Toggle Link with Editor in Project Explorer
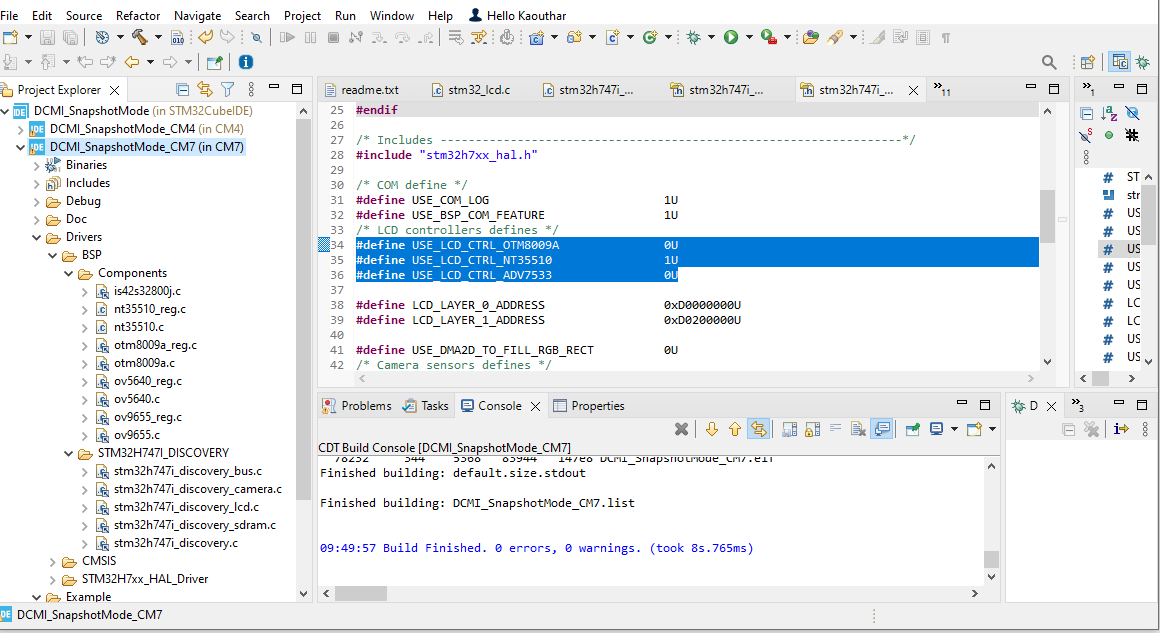1160x633 pixels. point(204,89)
